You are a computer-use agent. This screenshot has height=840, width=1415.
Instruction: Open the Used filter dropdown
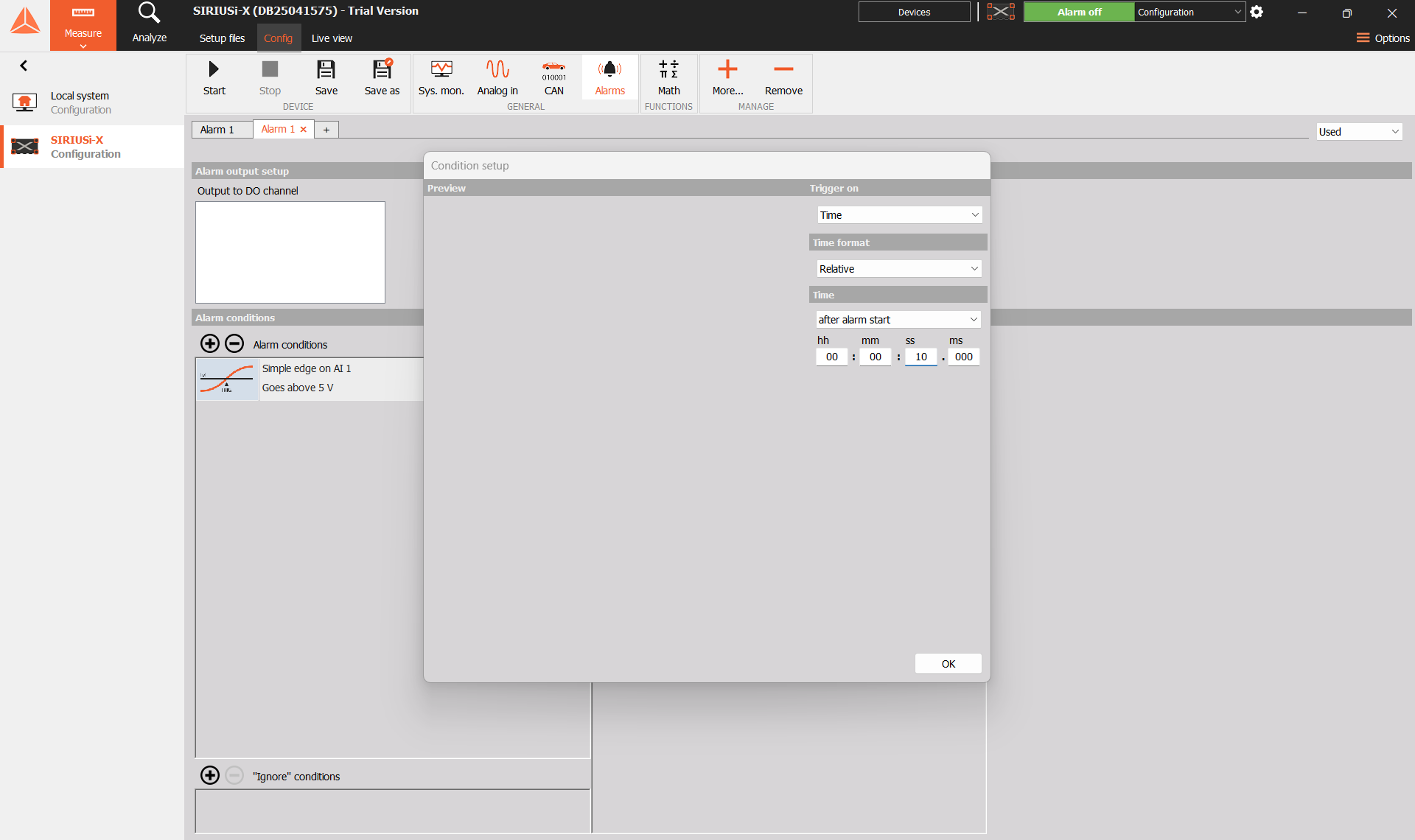(x=1359, y=132)
